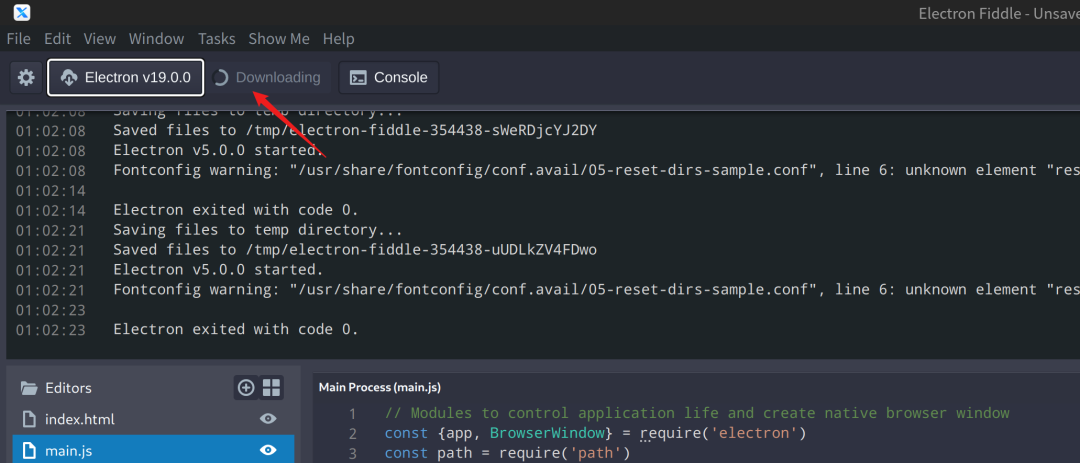The width and height of the screenshot is (1080, 463).
Task: Open the File menu
Action: click(x=19, y=39)
